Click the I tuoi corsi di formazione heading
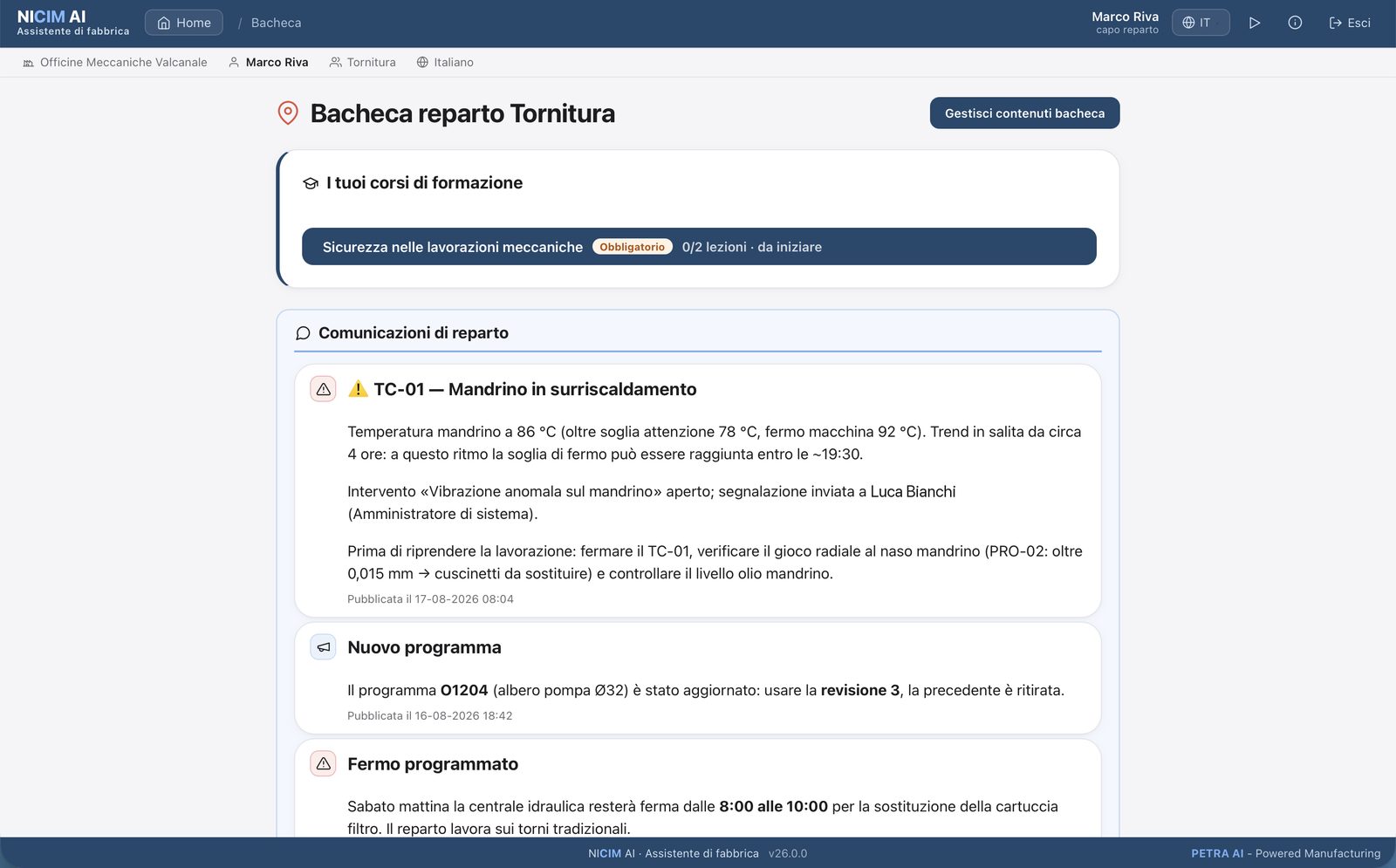 424,183
